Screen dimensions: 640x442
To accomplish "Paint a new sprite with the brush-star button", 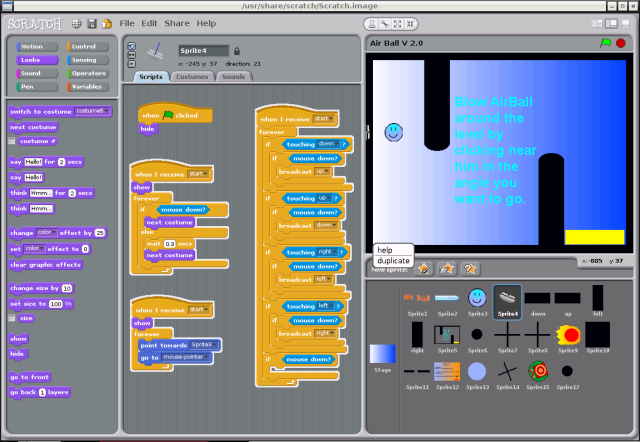I will tap(423, 268).
